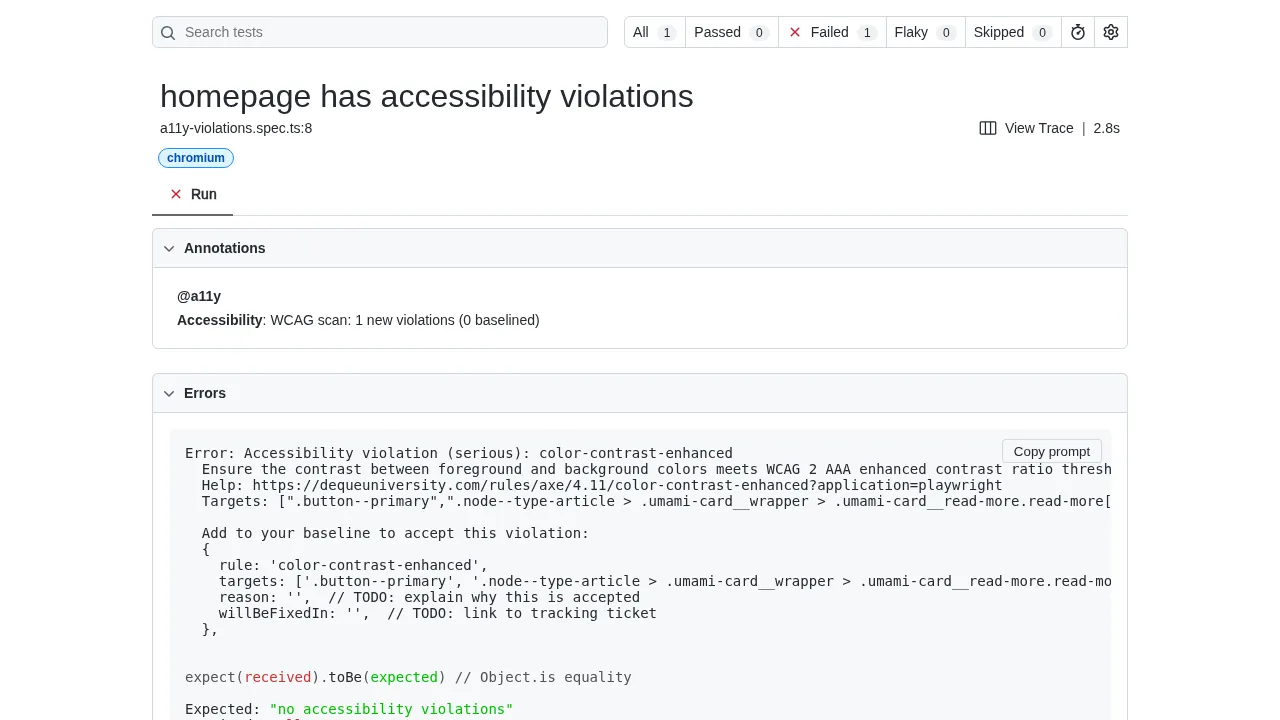
Task: Click the chevron icon on the Annotations header
Action: coord(169,248)
